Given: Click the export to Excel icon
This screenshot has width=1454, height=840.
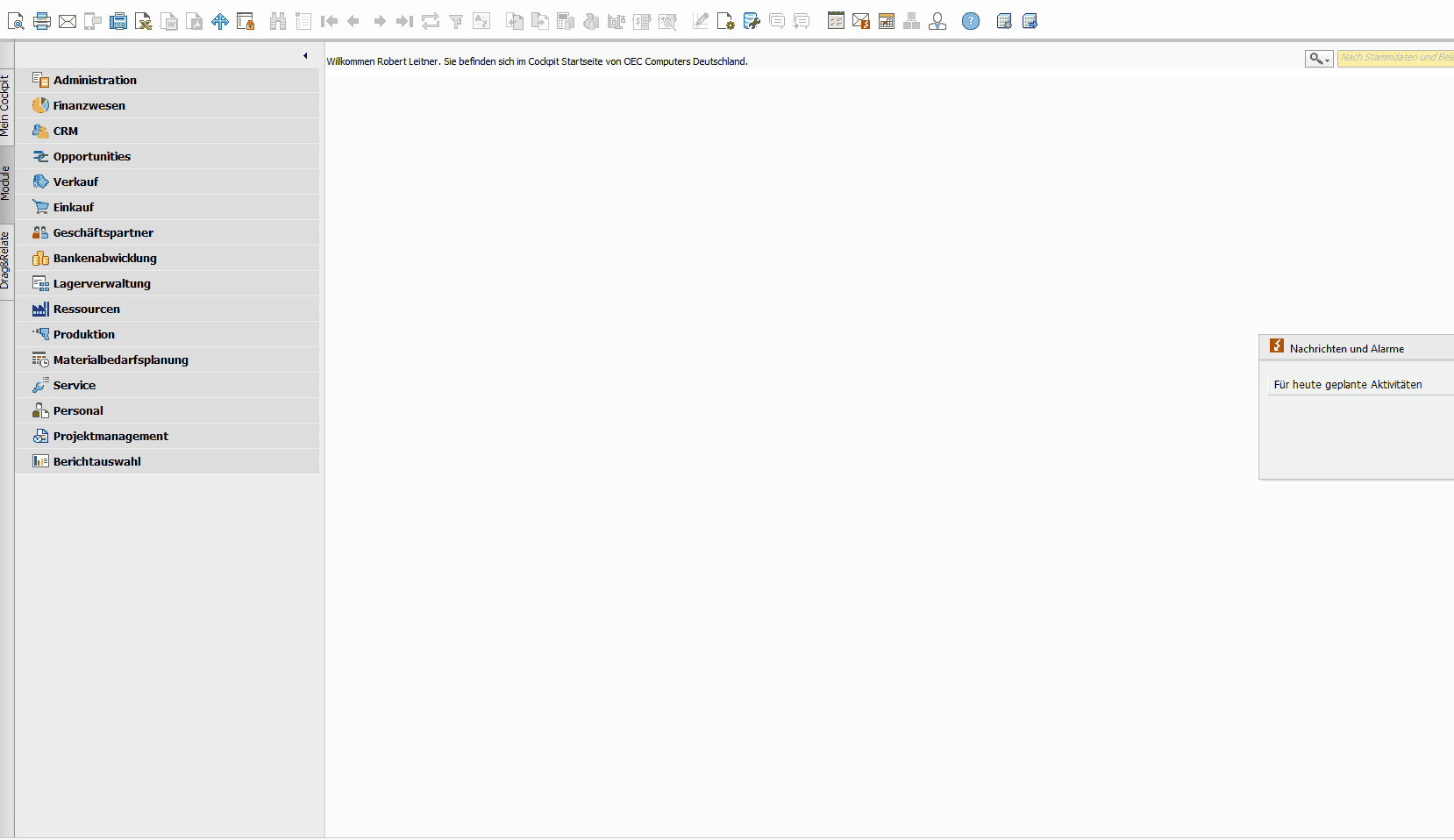Looking at the screenshot, I should (144, 21).
